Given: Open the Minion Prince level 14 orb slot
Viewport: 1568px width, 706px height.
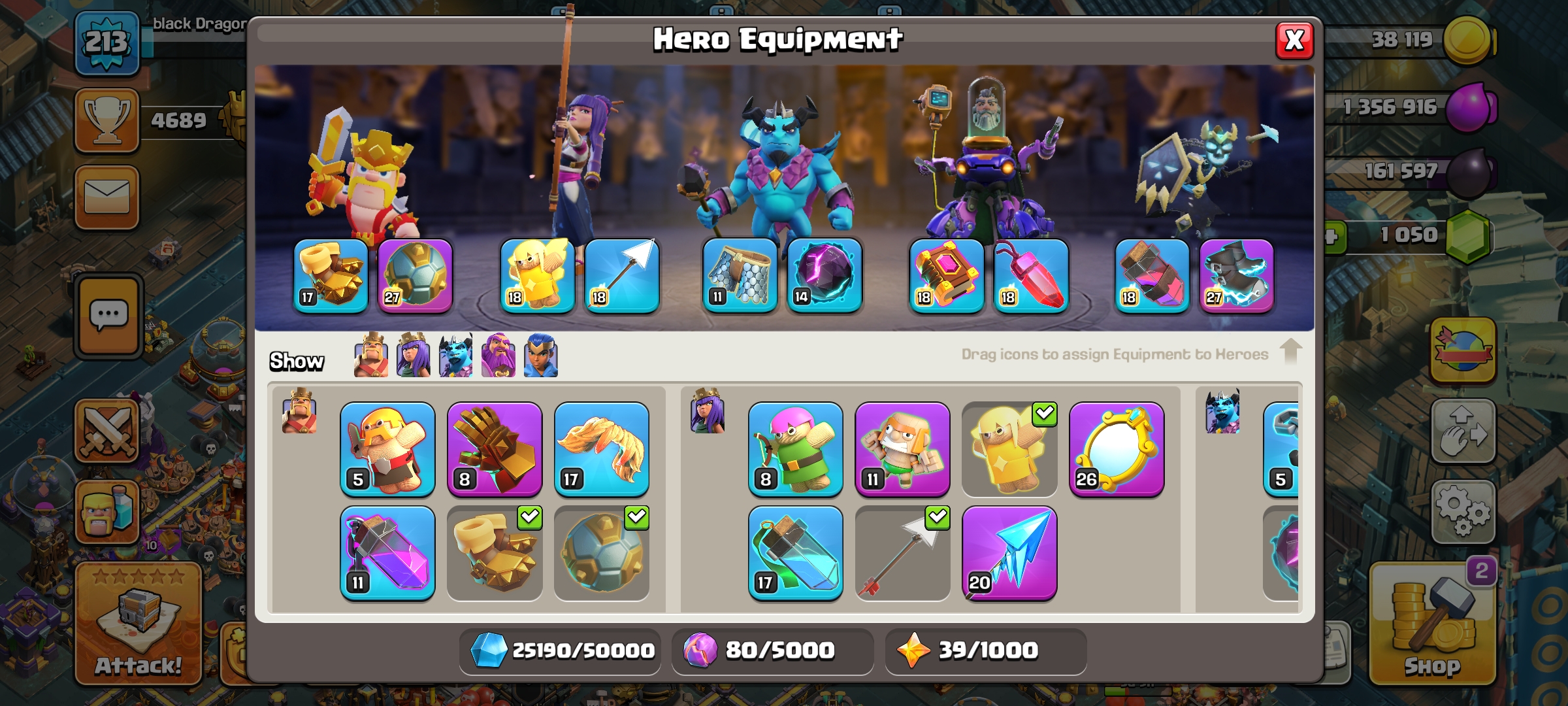Looking at the screenshot, I should click(x=825, y=276).
